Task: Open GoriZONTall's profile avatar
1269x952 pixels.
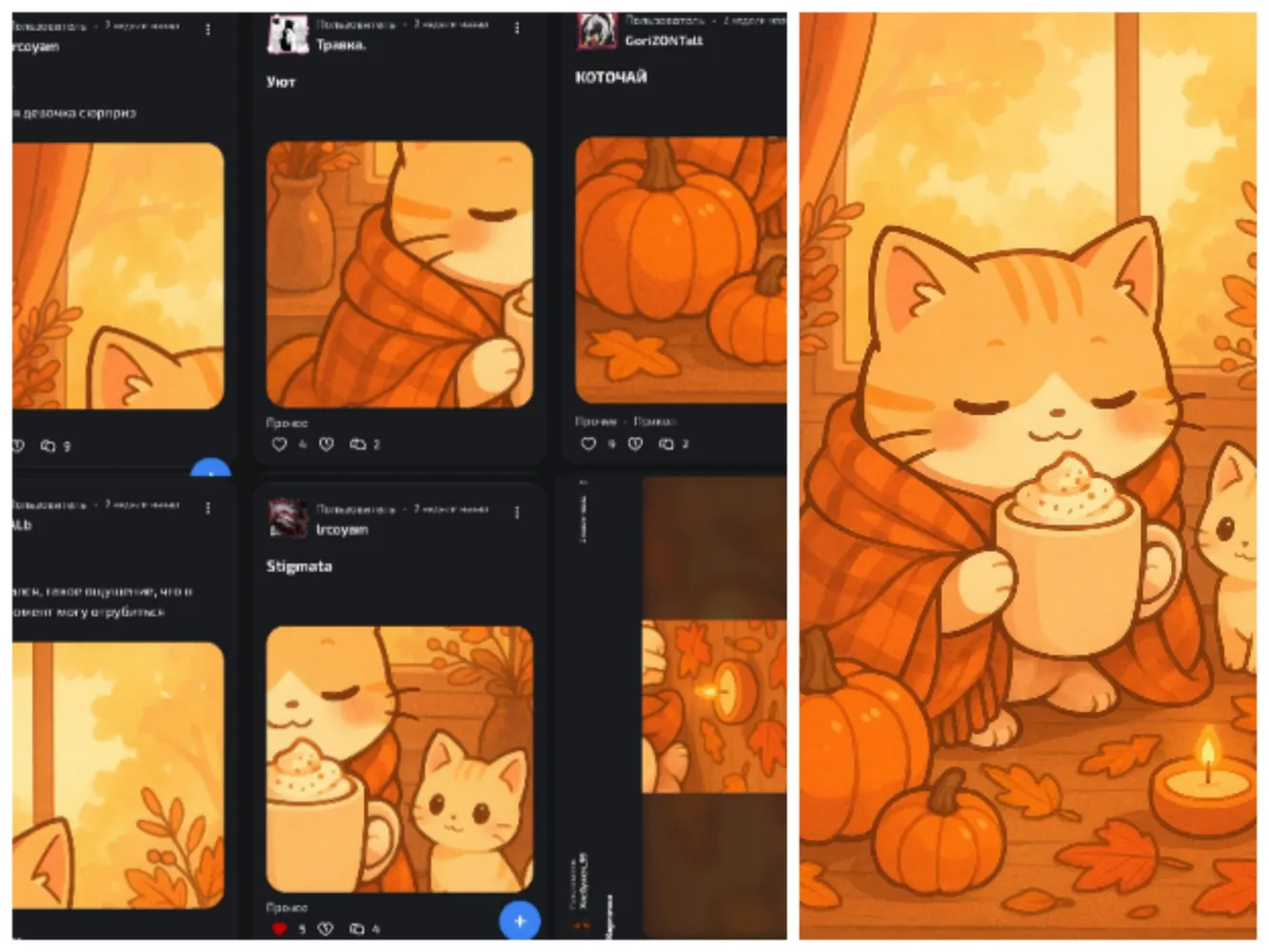Action: point(597,31)
